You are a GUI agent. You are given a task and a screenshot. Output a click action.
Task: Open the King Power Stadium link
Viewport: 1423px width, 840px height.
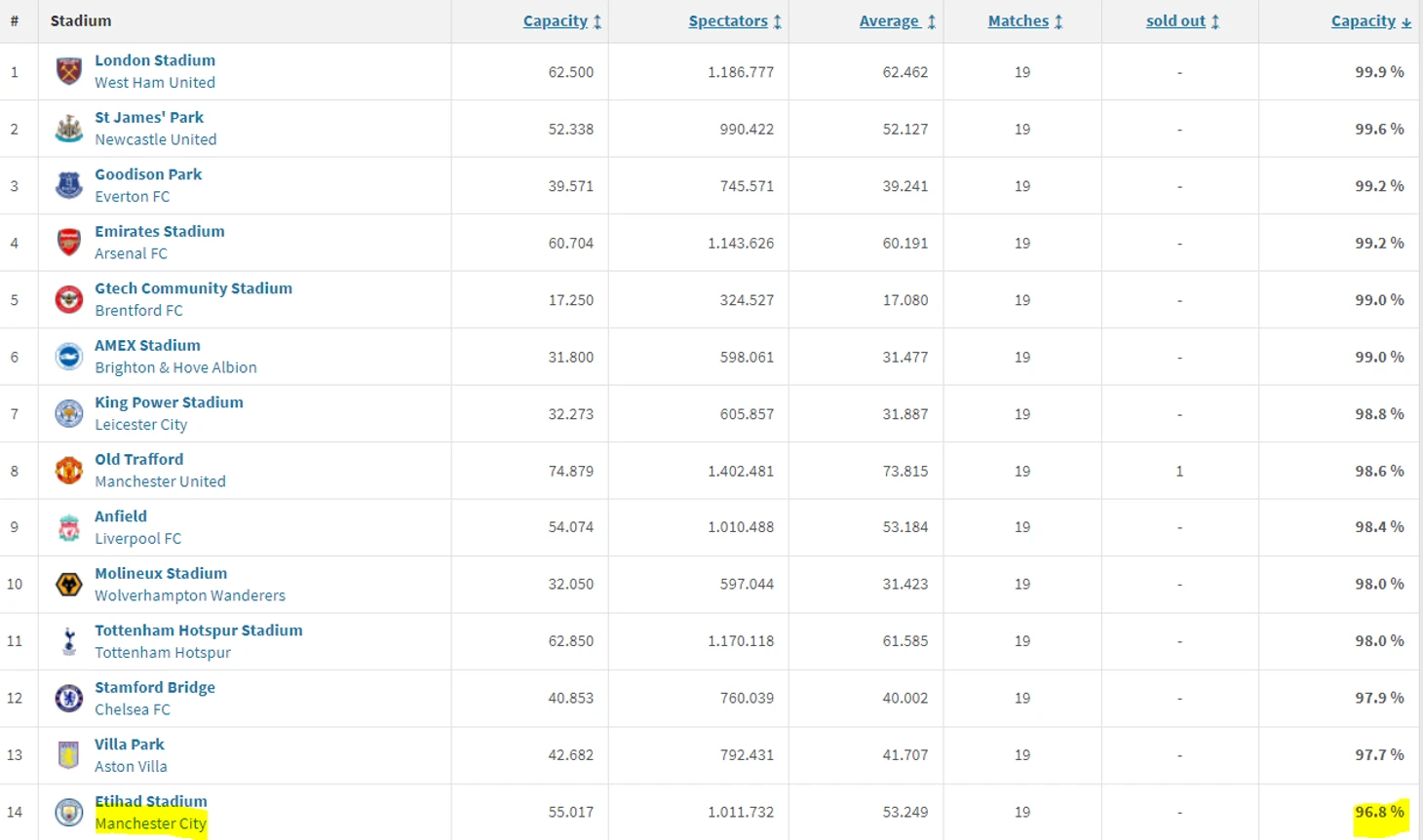tap(169, 402)
